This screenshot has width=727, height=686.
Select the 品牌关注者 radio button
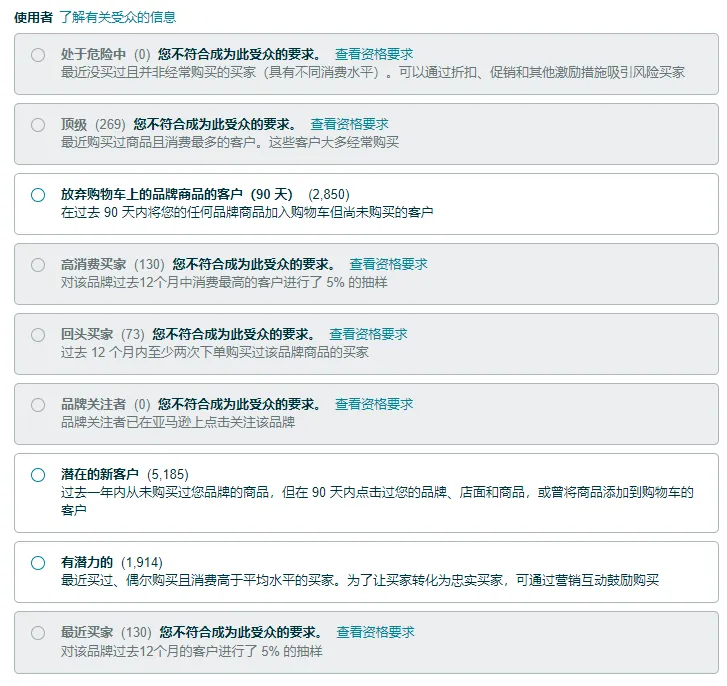(38, 405)
